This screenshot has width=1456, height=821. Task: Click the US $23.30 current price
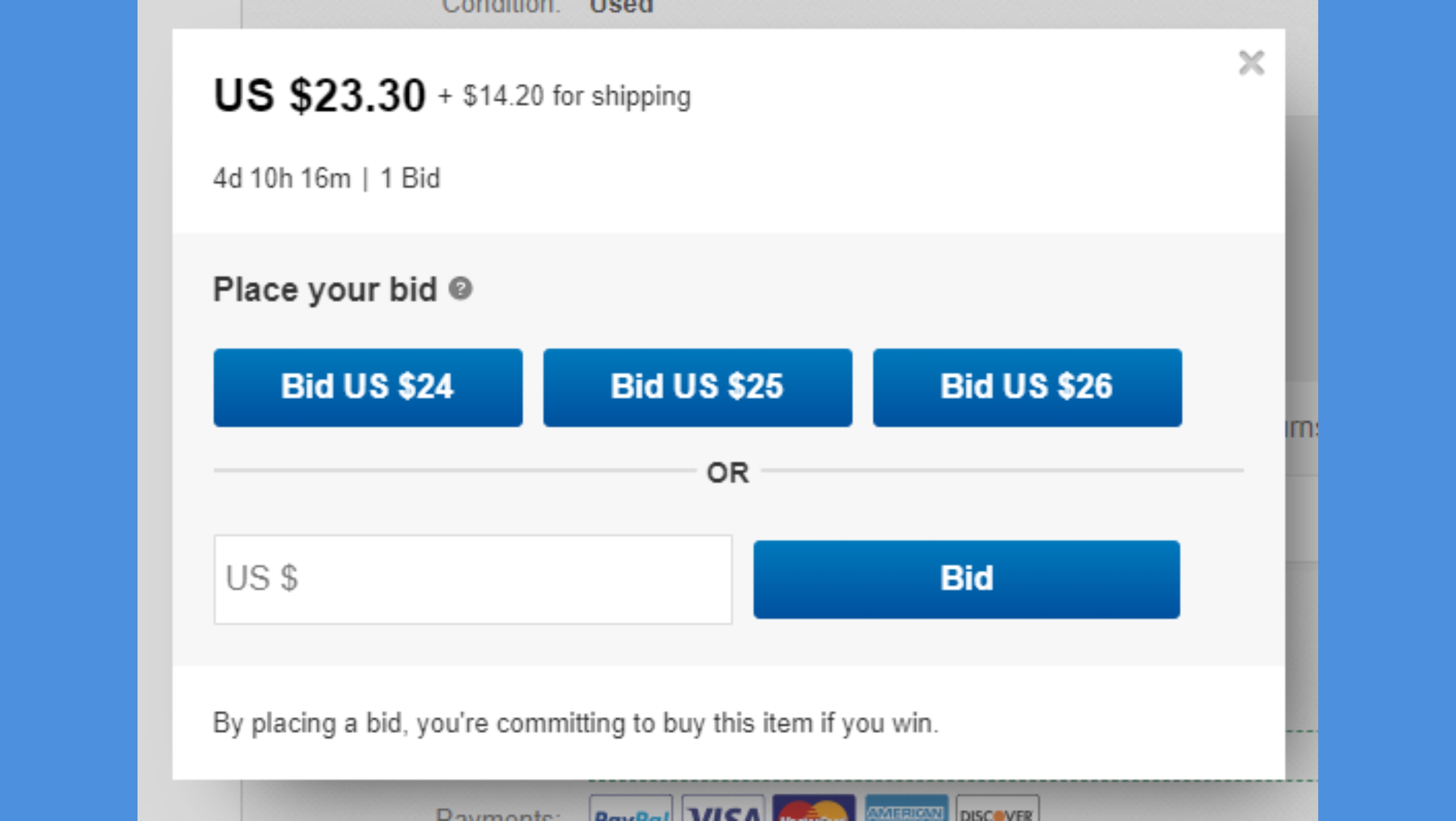(319, 95)
